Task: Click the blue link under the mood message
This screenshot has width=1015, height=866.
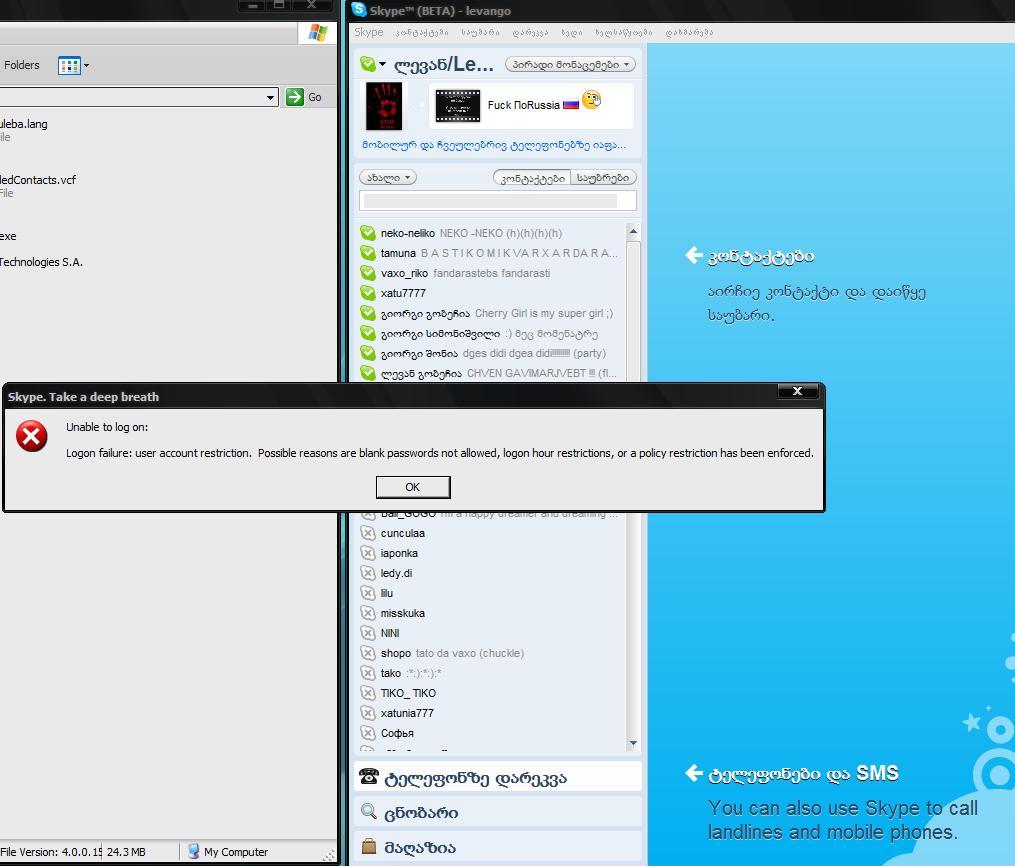Action: pyautogui.click(x=494, y=145)
